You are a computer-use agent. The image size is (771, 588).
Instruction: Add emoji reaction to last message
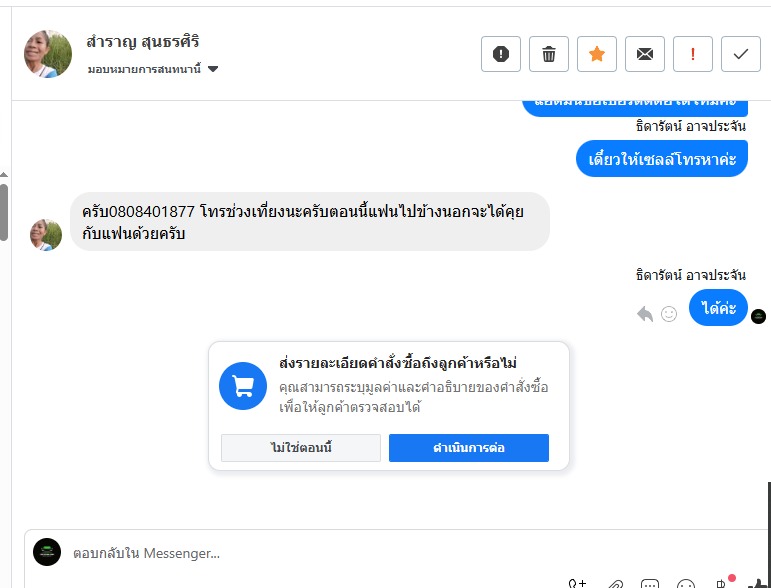(669, 313)
